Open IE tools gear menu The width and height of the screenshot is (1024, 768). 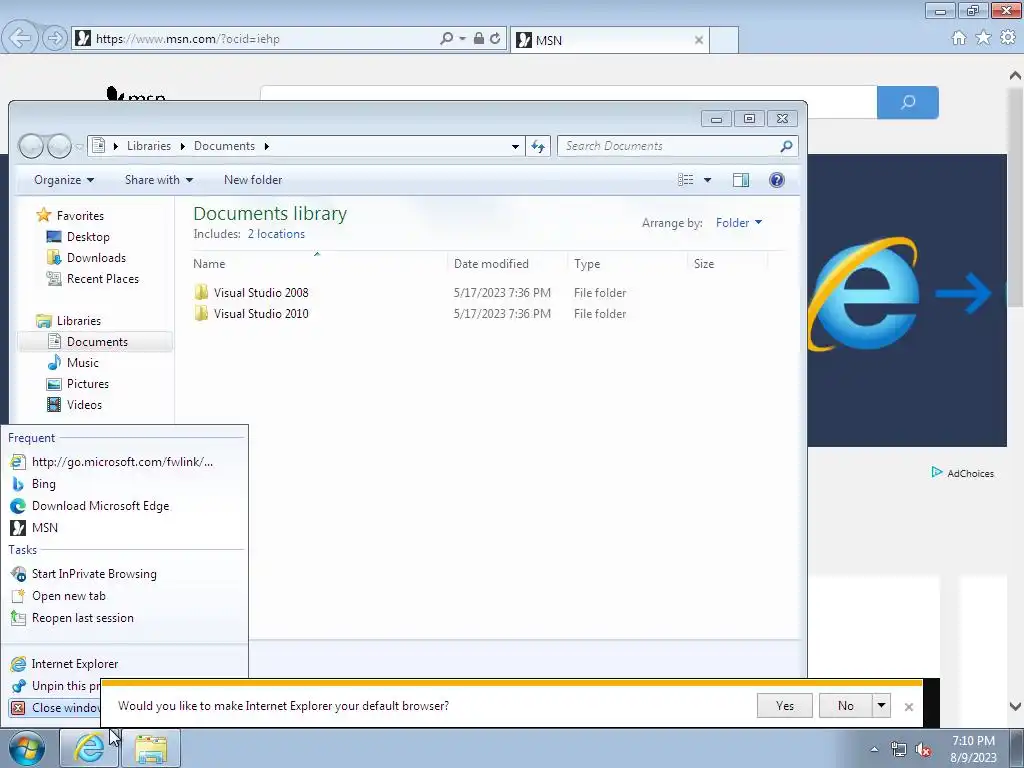(1008, 38)
